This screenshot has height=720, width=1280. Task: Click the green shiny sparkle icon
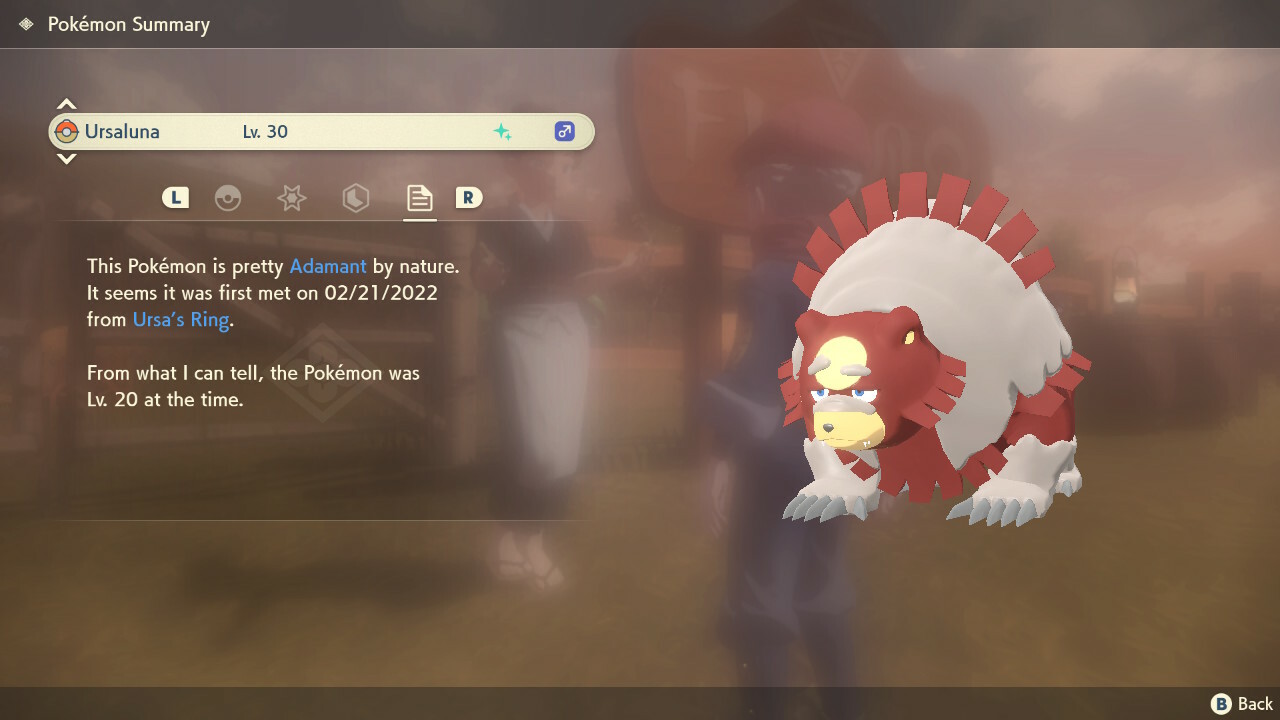click(502, 131)
